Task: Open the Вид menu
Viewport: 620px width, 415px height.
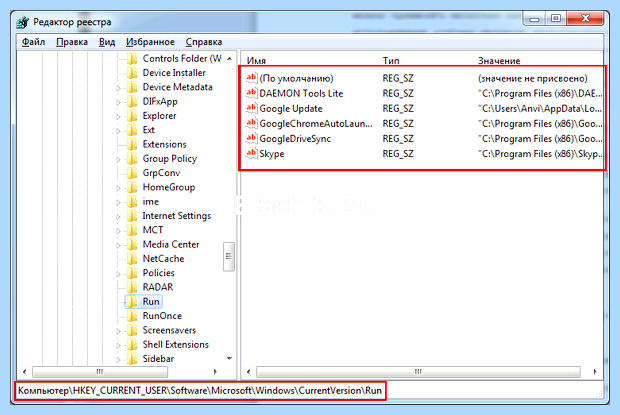Action: 107,42
